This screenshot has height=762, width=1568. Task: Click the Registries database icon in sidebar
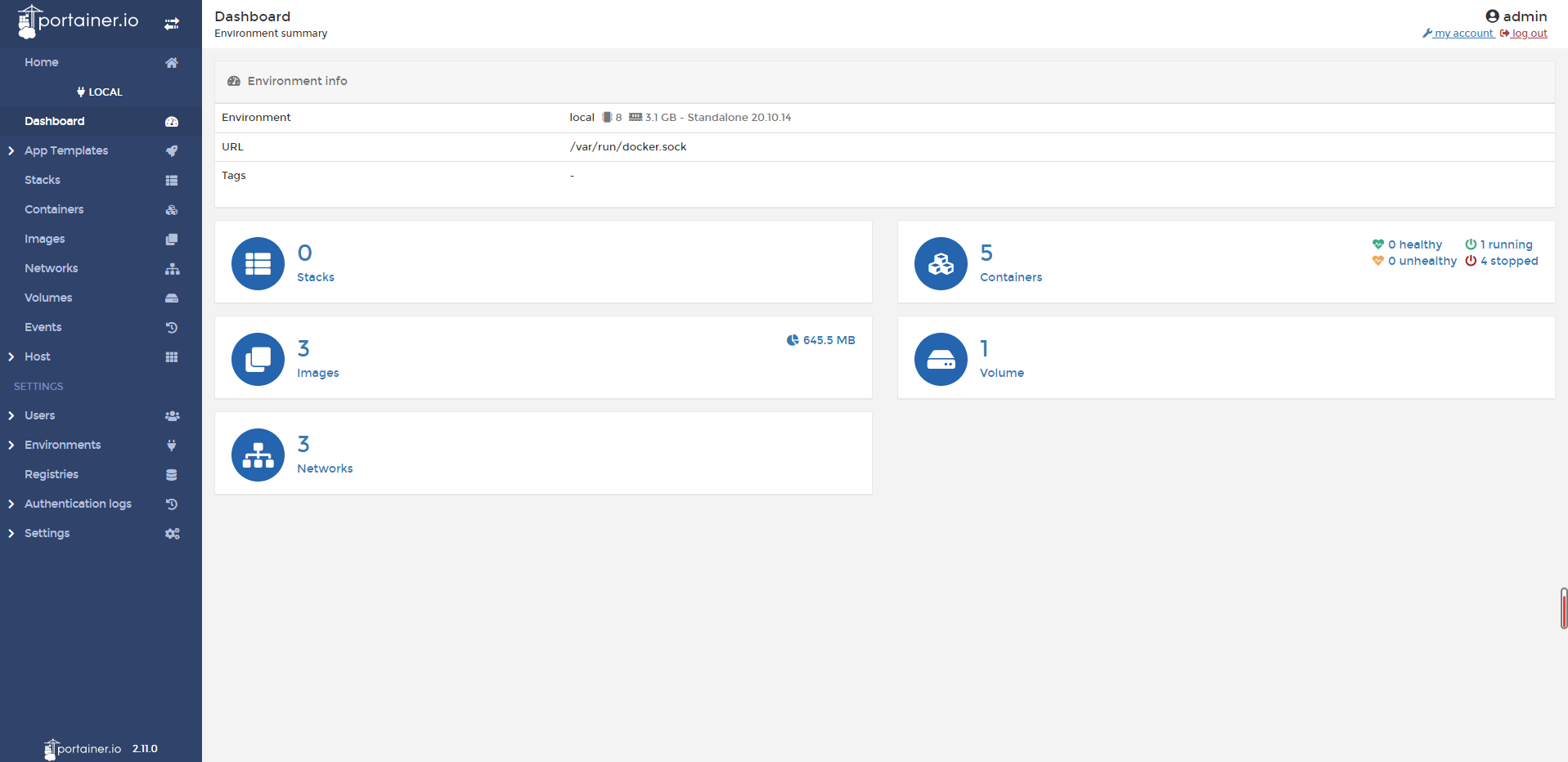(x=172, y=475)
